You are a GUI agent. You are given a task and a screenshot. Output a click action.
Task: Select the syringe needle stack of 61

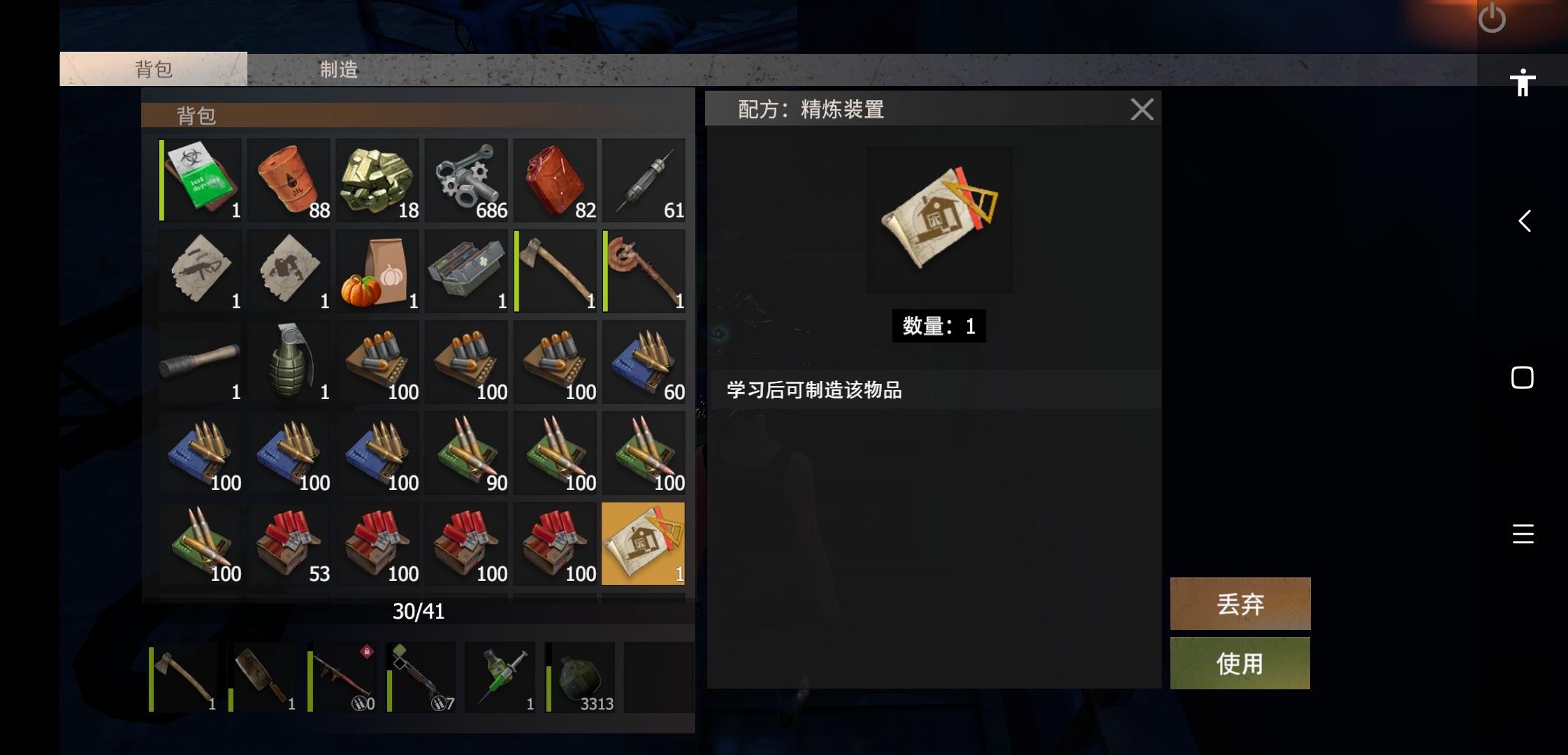click(x=644, y=180)
